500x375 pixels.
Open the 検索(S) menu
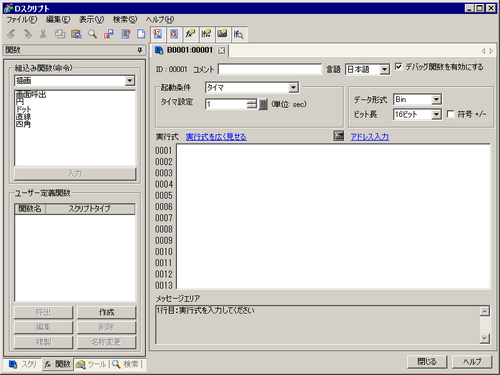pos(125,20)
